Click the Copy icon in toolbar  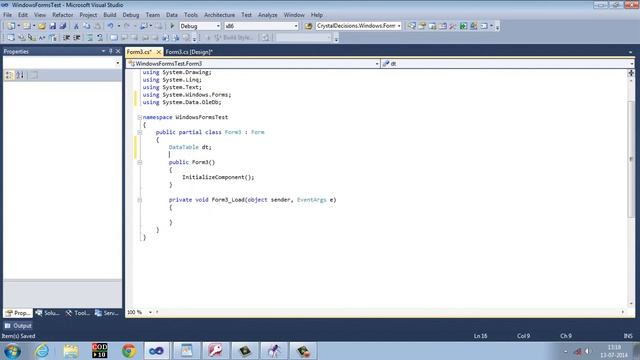pos(87,26)
